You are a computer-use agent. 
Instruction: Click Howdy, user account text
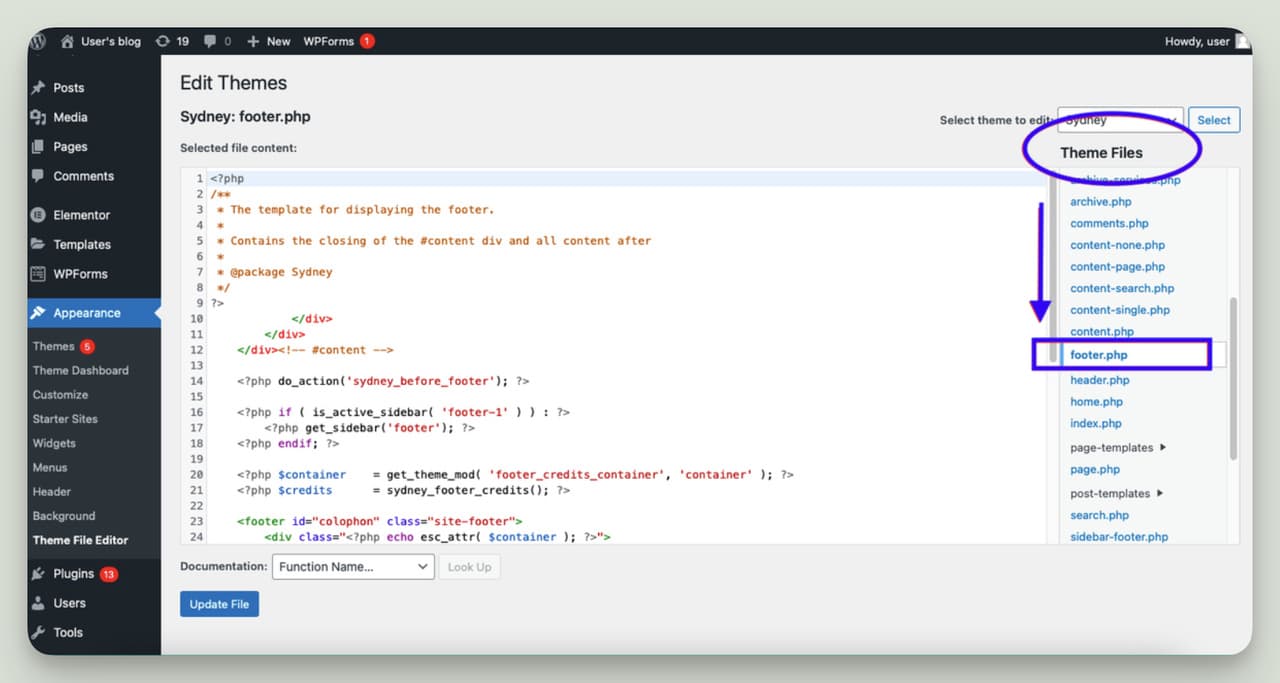[x=1197, y=41]
